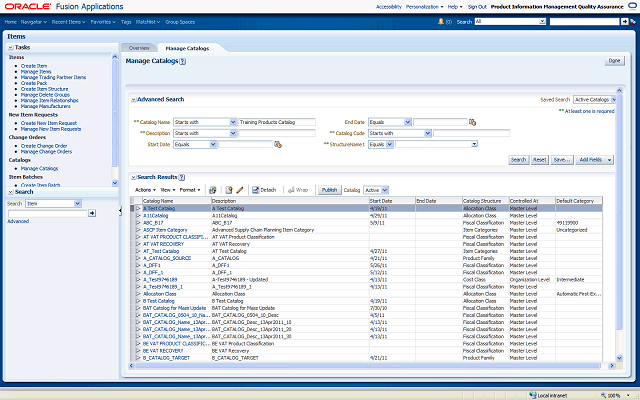
Task: Click the export icon beside Format menu
Action: click(x=214, y=189)
